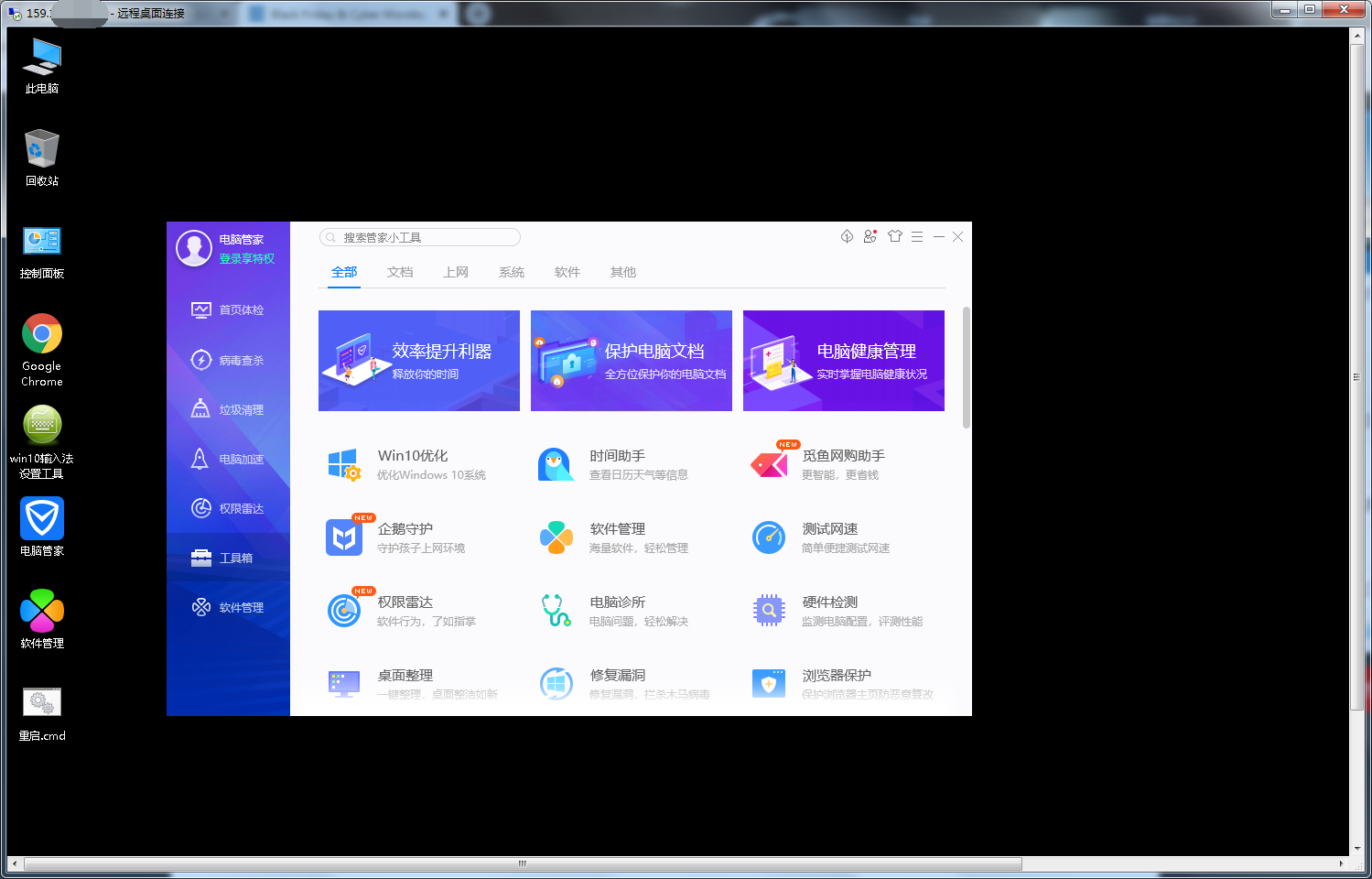Image resolution: width=1372 pixels, height=879 pixels.
Task: Open the 浏览器保护 shield icon
Action: (x=769, y=684)
